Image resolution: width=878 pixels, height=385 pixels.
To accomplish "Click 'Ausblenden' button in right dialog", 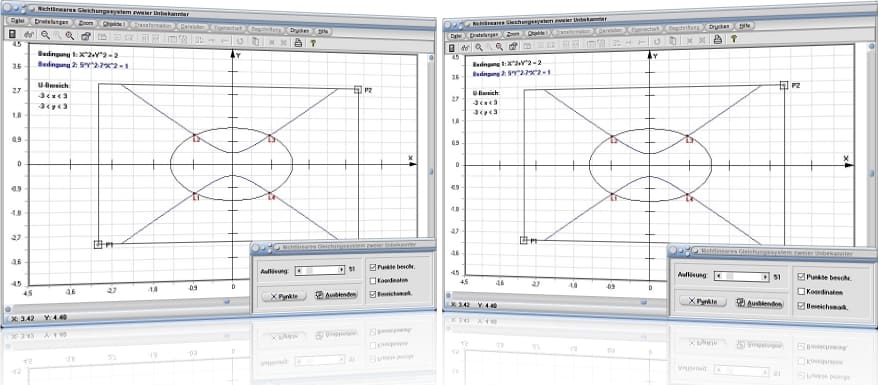I will (x=759, y=303).
